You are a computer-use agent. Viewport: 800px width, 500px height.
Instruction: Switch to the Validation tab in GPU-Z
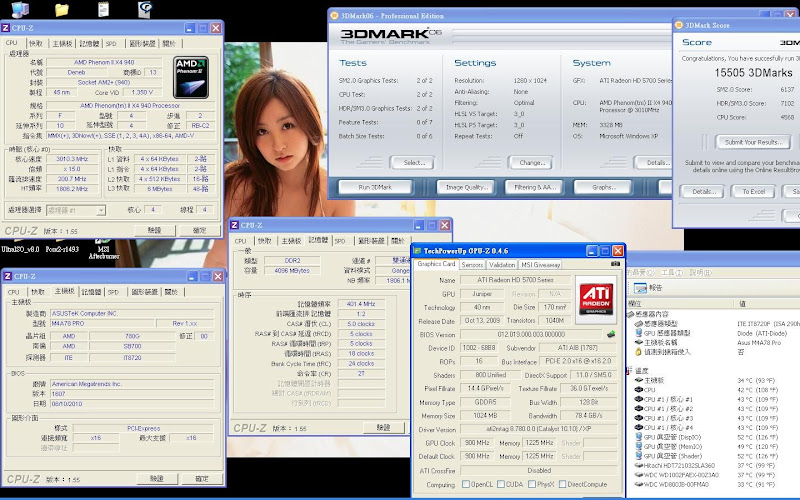click(x=502, y=265)
